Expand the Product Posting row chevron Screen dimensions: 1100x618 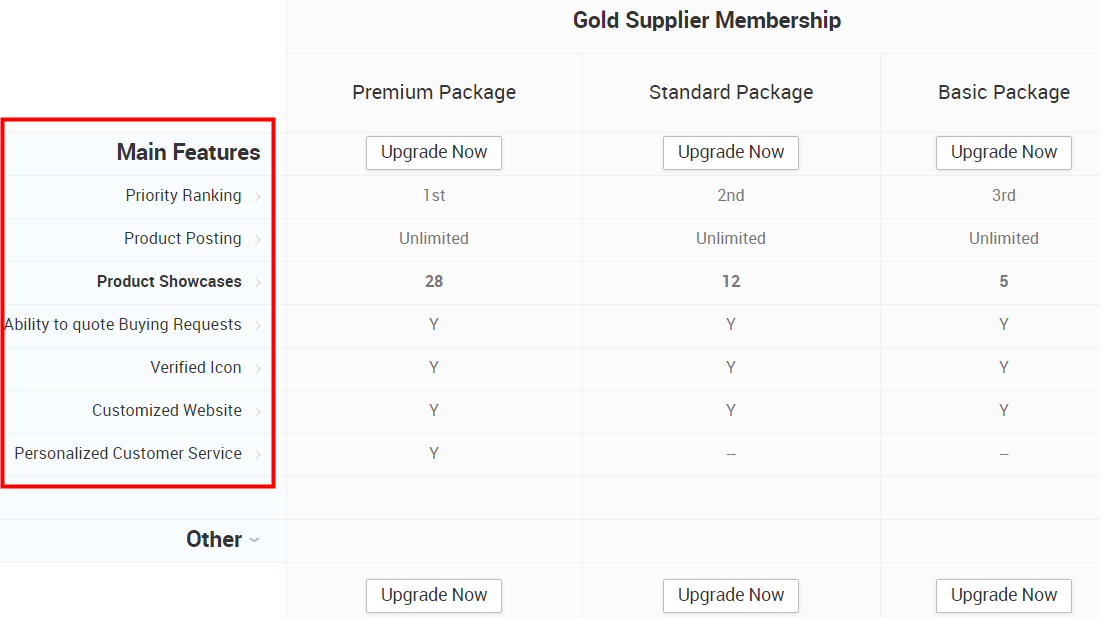tap(258, 239)
